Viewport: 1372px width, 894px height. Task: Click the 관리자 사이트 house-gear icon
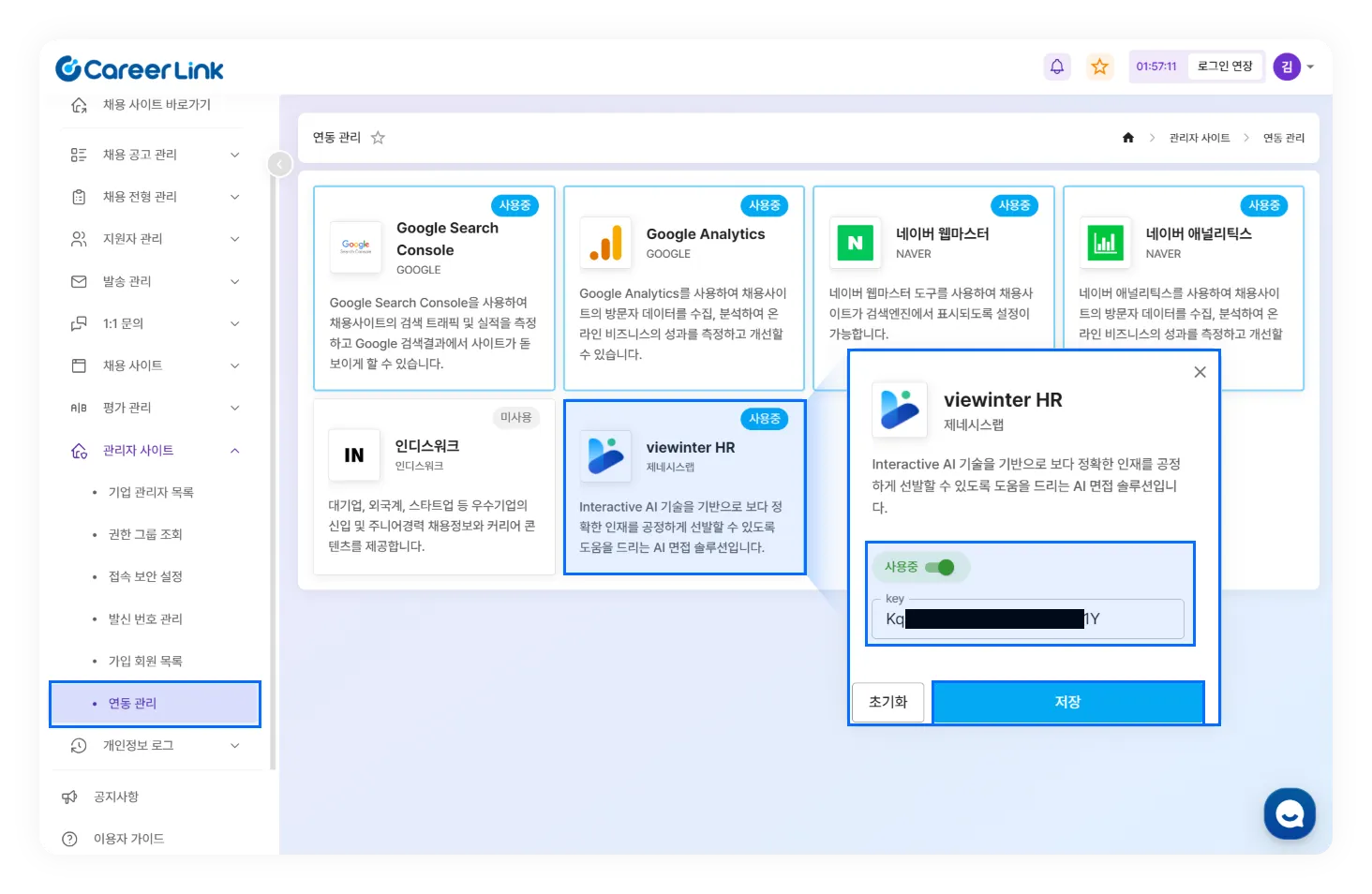80,451
